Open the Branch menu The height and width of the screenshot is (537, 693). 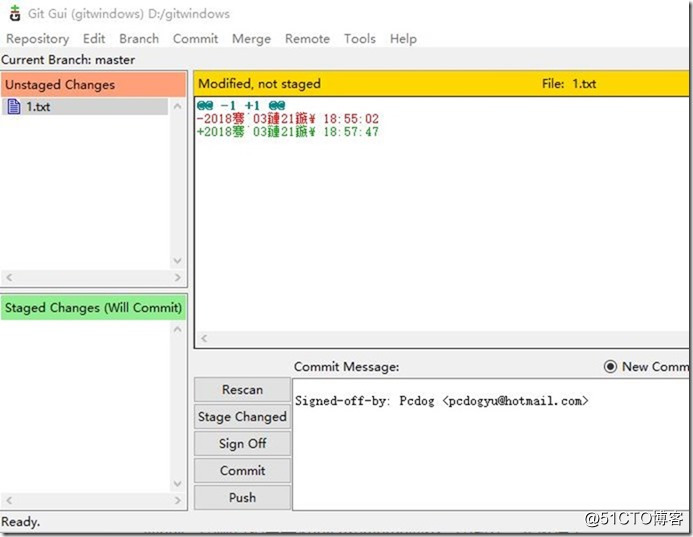coord(139,39)
